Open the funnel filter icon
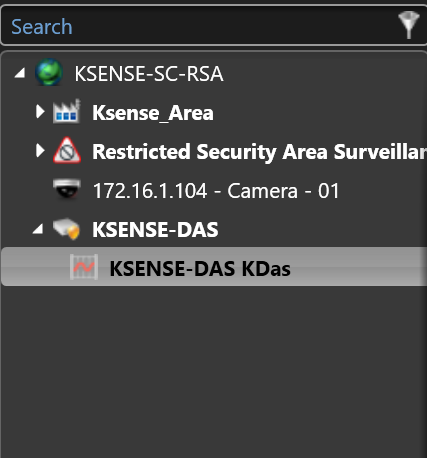 pos(409,25)
